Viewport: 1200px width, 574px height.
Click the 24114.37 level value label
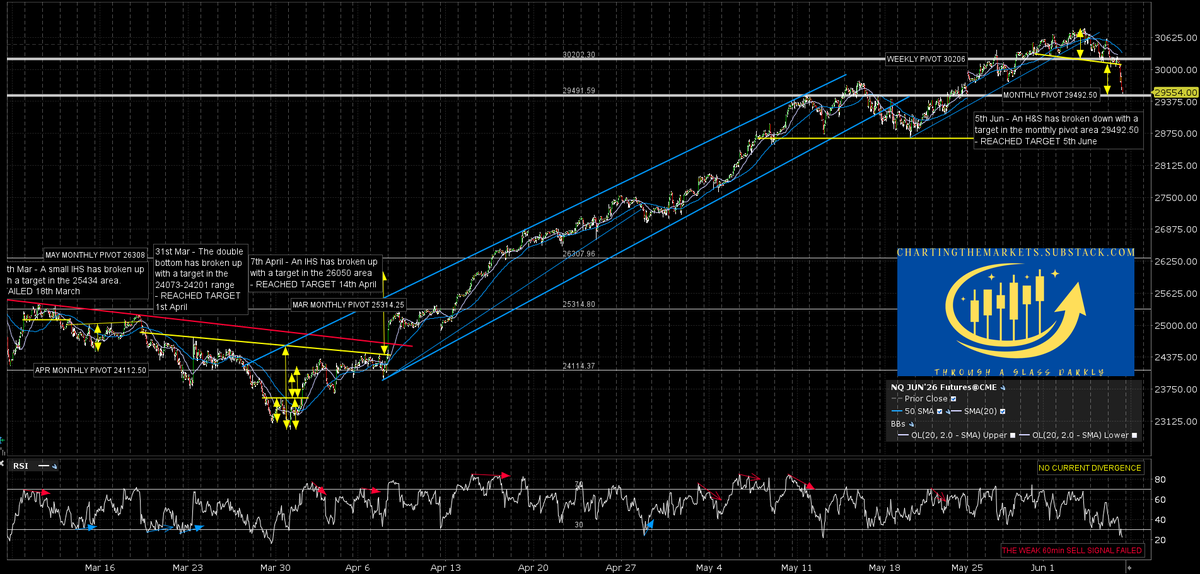(x=580, y=366)
